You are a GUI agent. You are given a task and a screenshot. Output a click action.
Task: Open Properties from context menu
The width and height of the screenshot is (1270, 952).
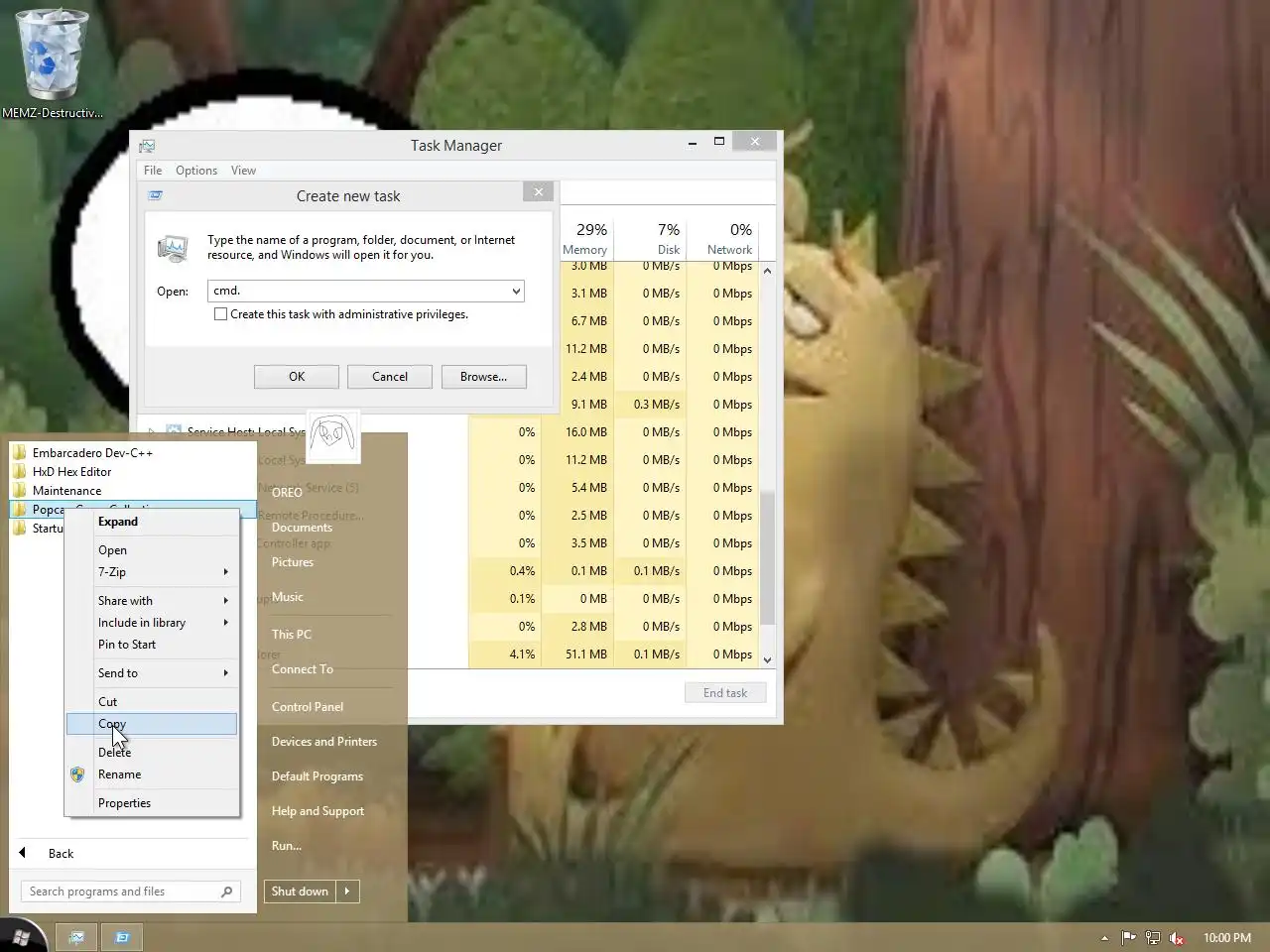(153, 803)
